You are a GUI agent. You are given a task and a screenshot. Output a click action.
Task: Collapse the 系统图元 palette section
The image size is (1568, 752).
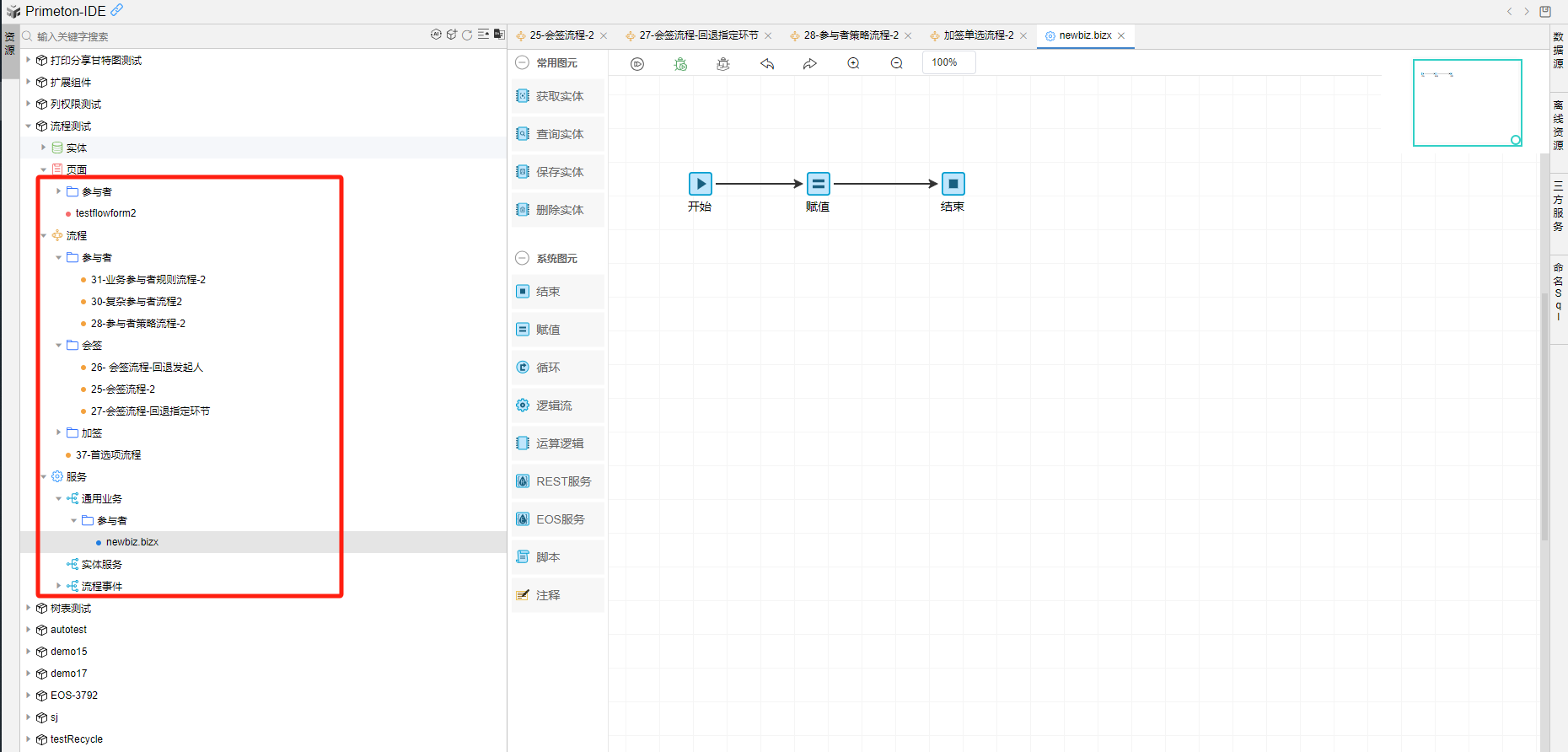[x=522, y=259]
